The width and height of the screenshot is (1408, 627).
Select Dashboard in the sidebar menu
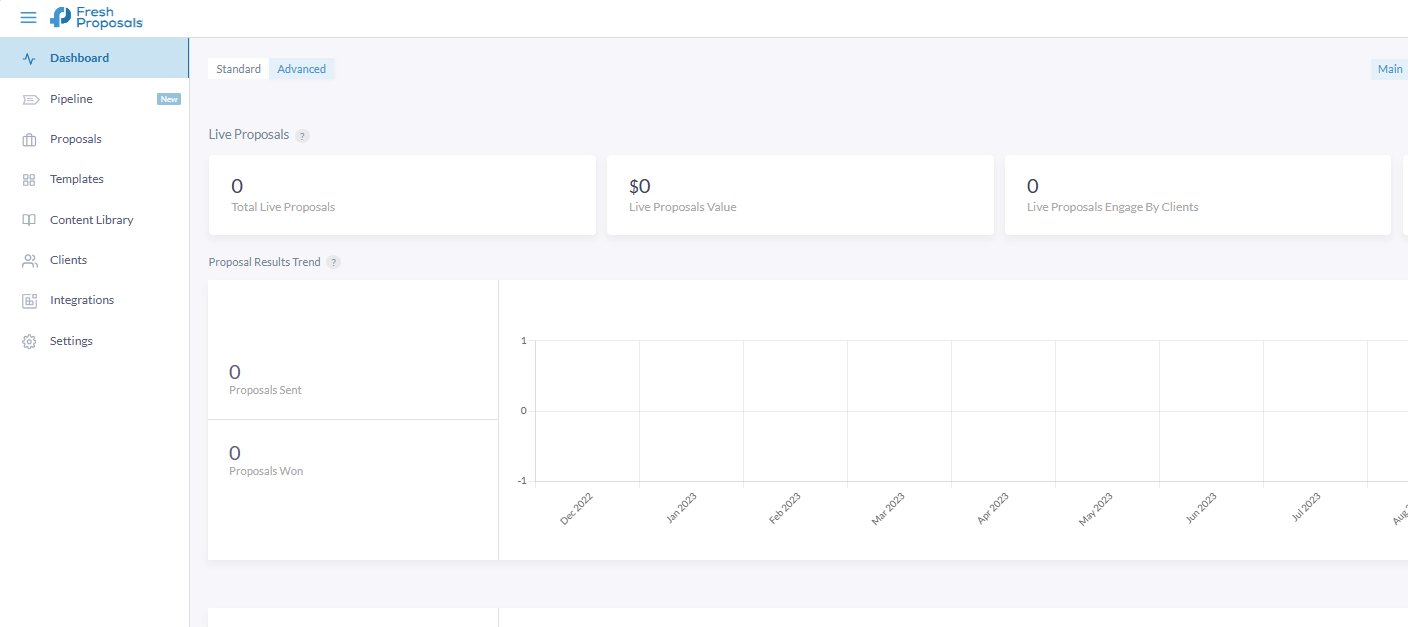[x=79, y=58]
